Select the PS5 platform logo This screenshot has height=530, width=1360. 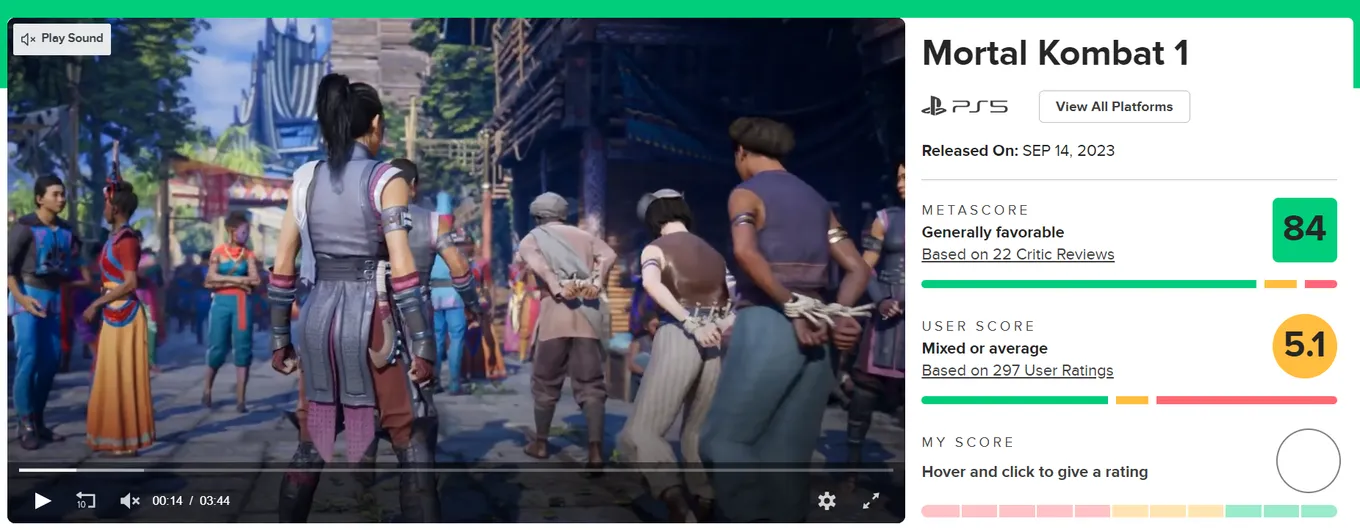(x=965, y=106)
